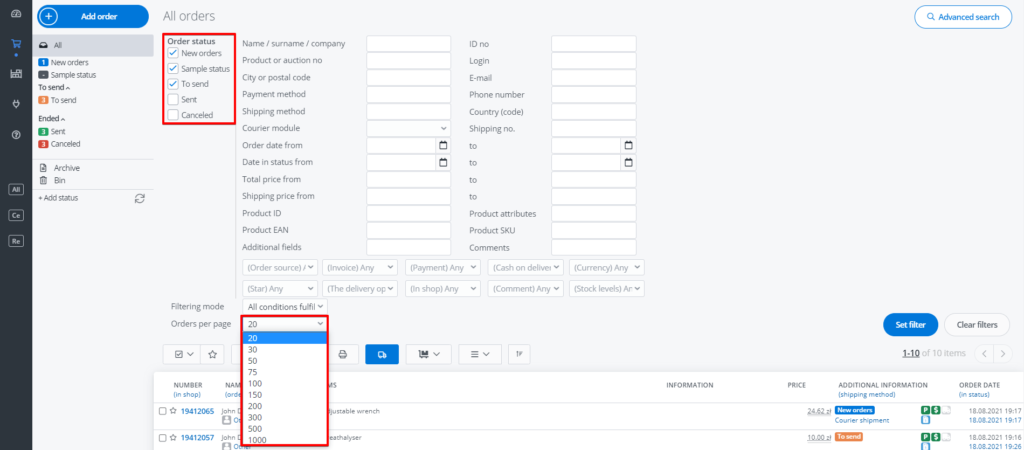Screen dimensions: 1024x450
Task: Open the dashboard icon in left rail
Action: click(x=16, y=14)
